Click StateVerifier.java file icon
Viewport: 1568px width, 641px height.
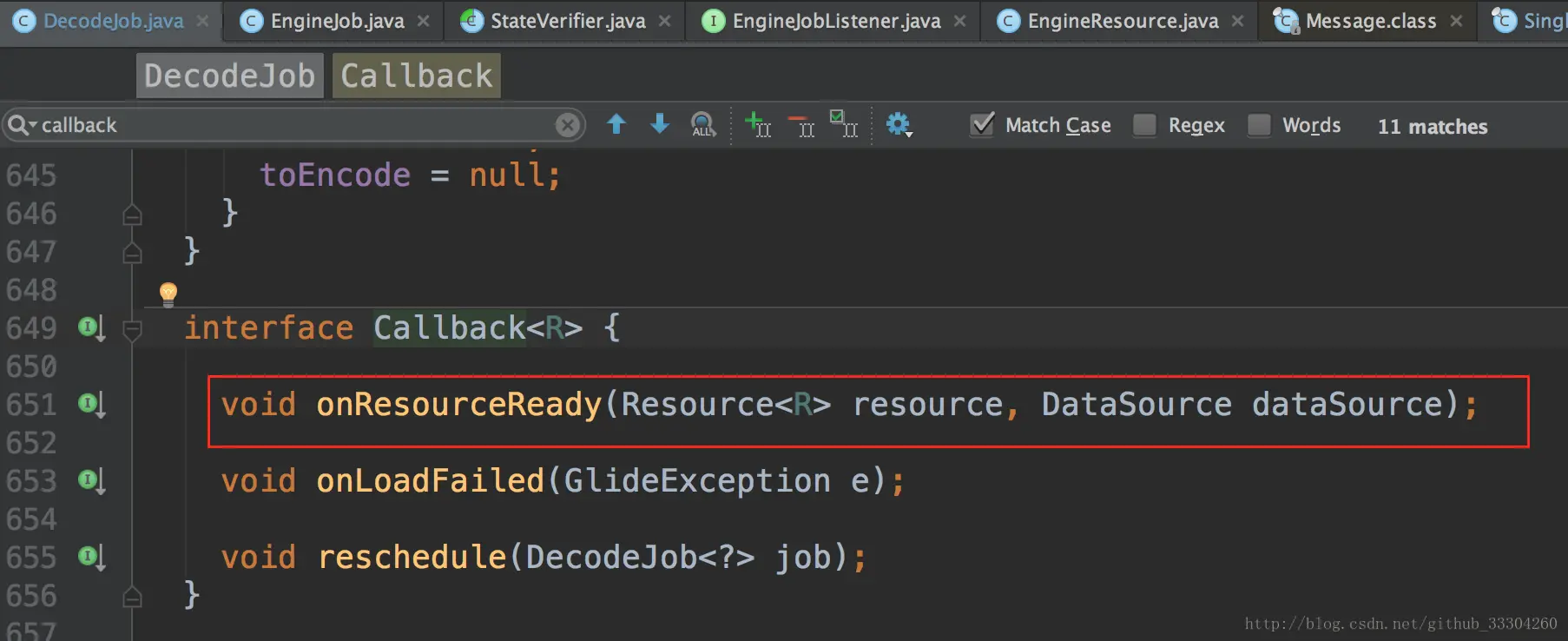click(x=471, y=21)
